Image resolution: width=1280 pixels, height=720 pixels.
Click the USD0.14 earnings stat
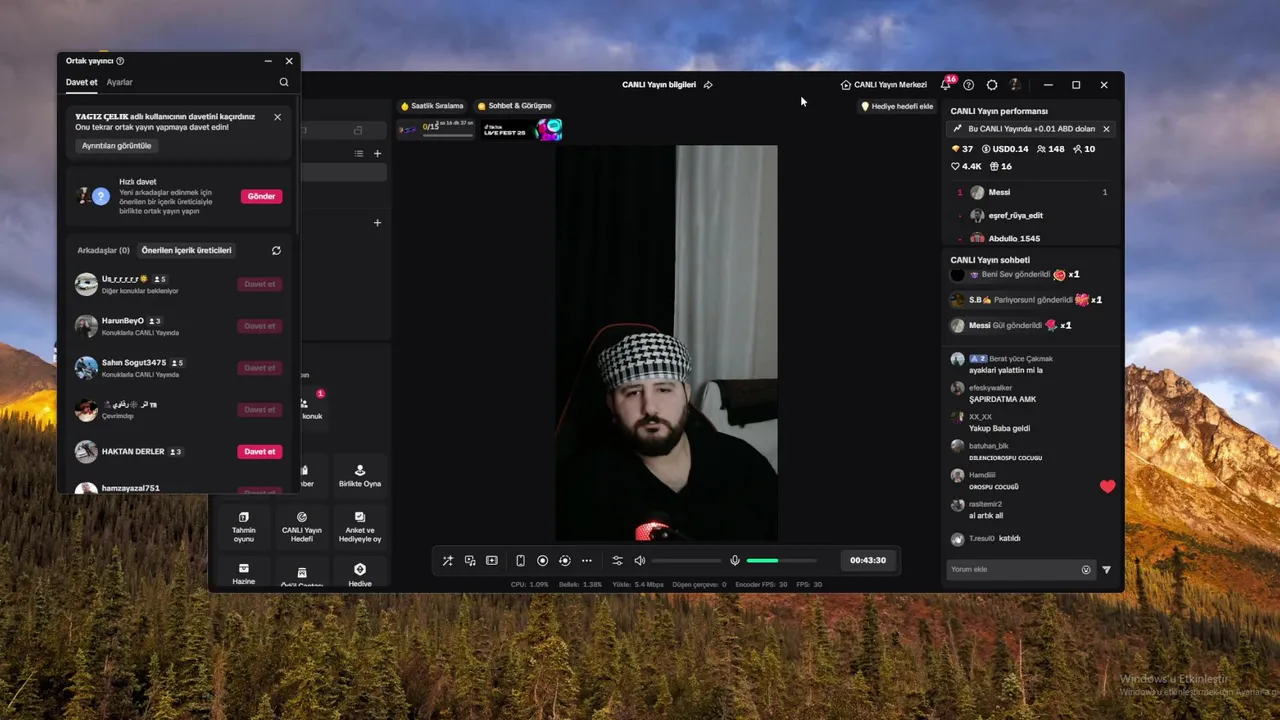tap(1005, 149)
